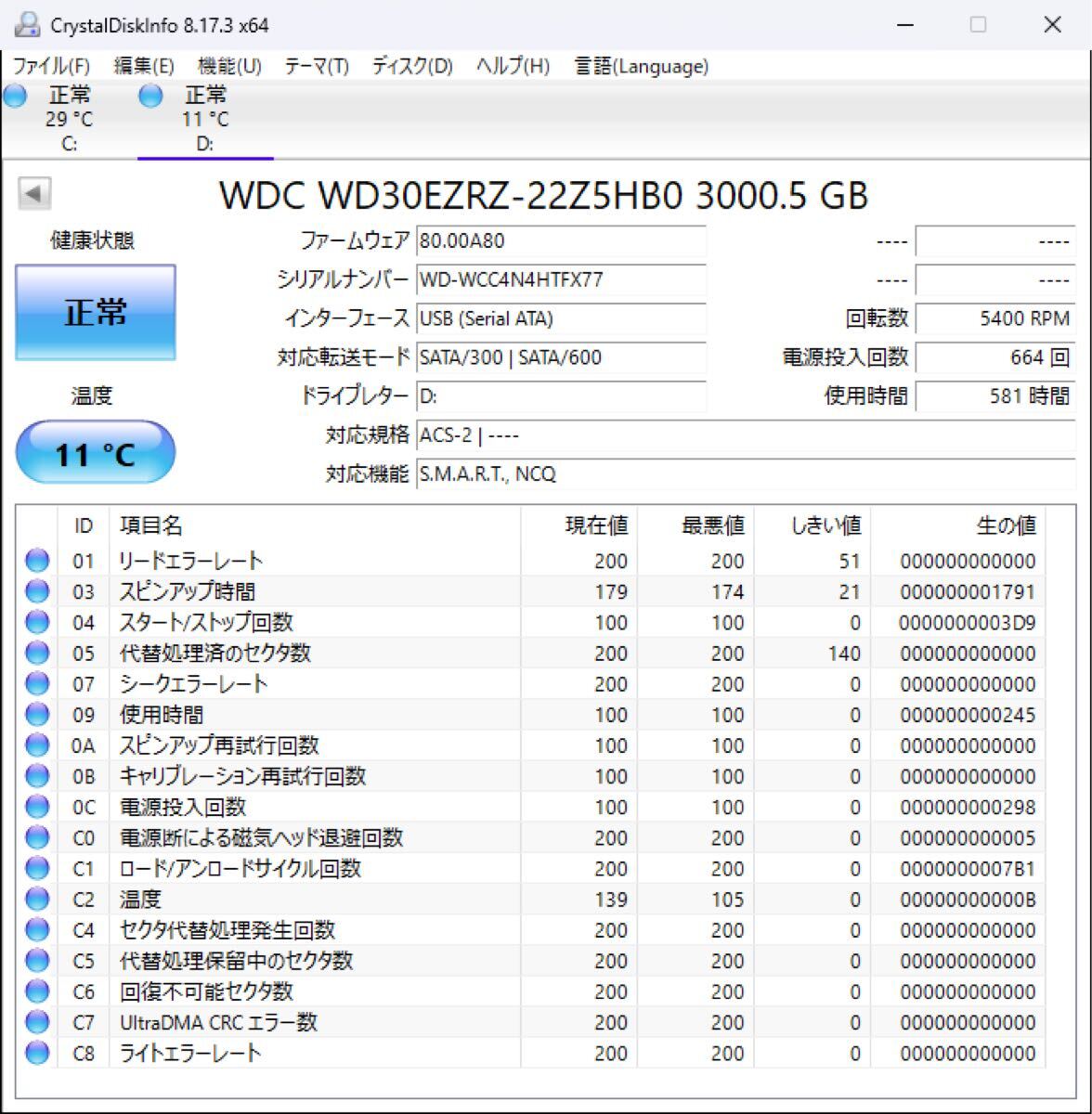Screen dimensions: 1092x1114
Task: Click current value 139 in 温度 row
Action: [x=611, y=900]
